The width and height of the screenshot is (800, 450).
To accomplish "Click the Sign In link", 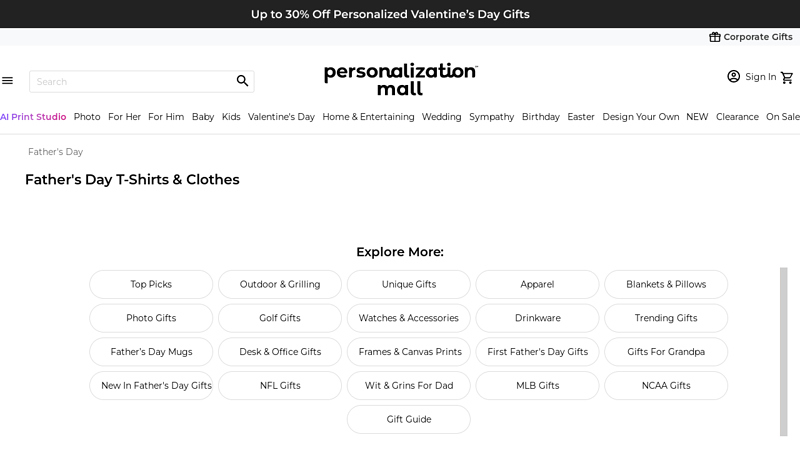I will click(x=760, y=77).
